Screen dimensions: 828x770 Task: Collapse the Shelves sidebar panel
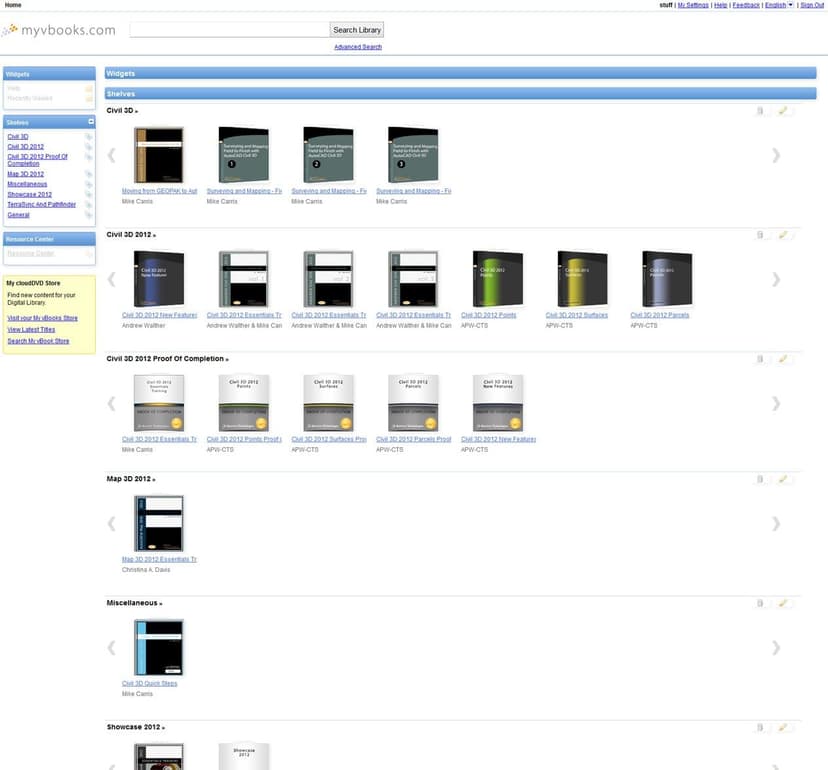[x=91, y=122]
